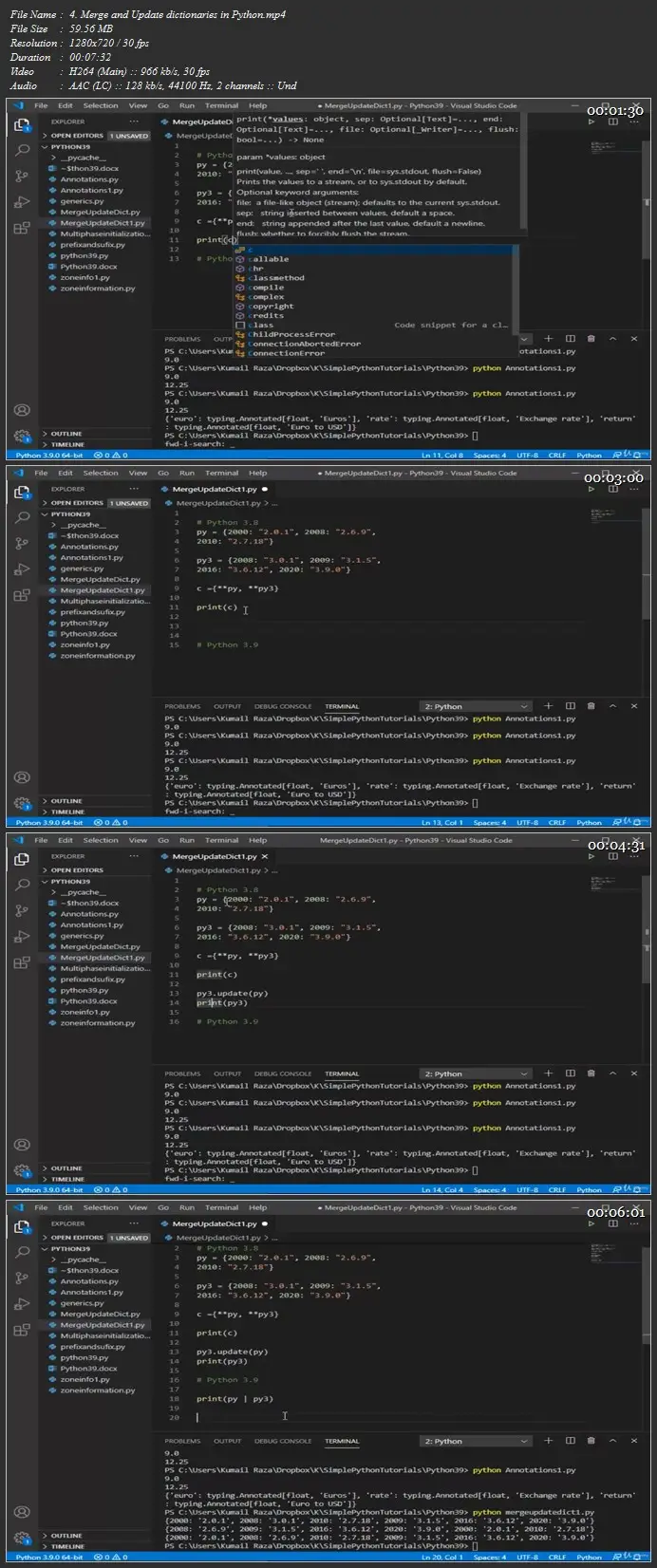Viewport: 657px width, 1568px height.
Task: Click 'Python' language mode in the 00:04:31 status bar
Action: pyautogui.click(x=589, y=1190)
